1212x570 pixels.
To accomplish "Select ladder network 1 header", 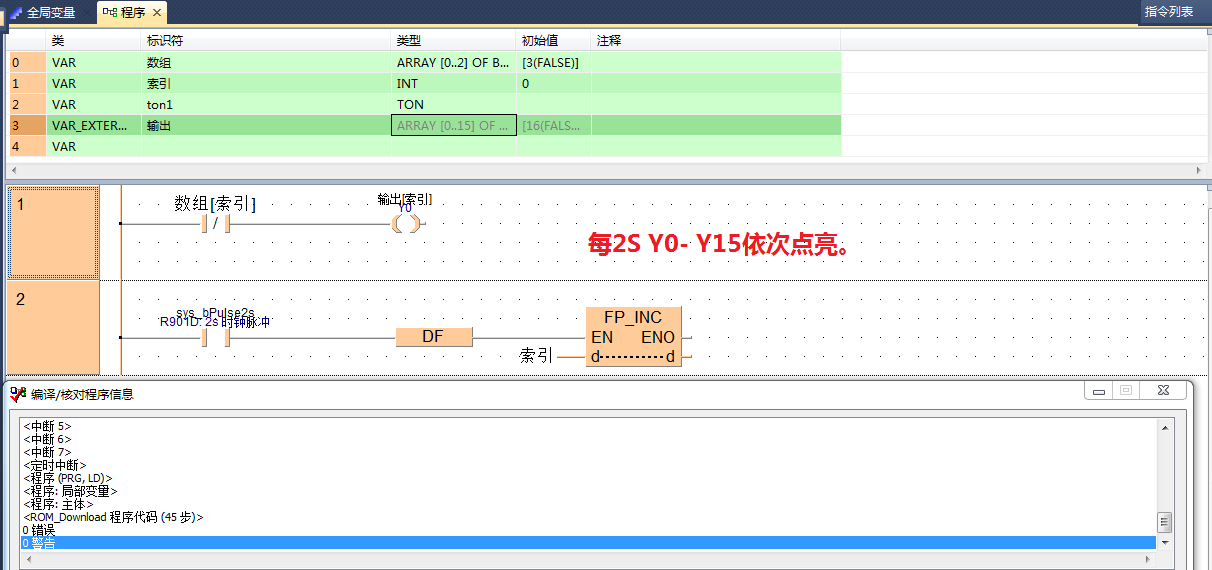I will click(x=53, y=232).
